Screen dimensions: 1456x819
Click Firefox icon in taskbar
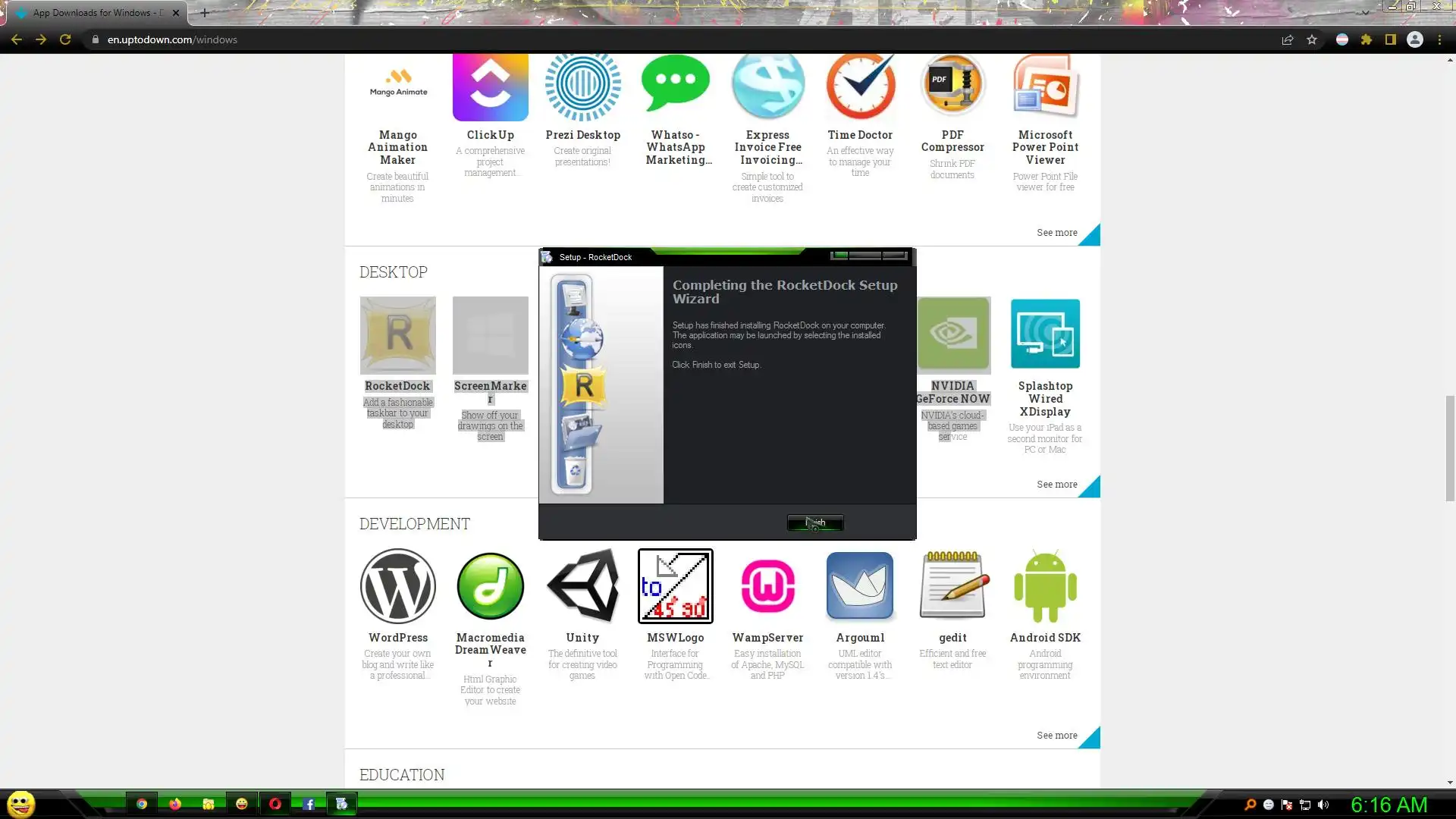tap(175, 804)
